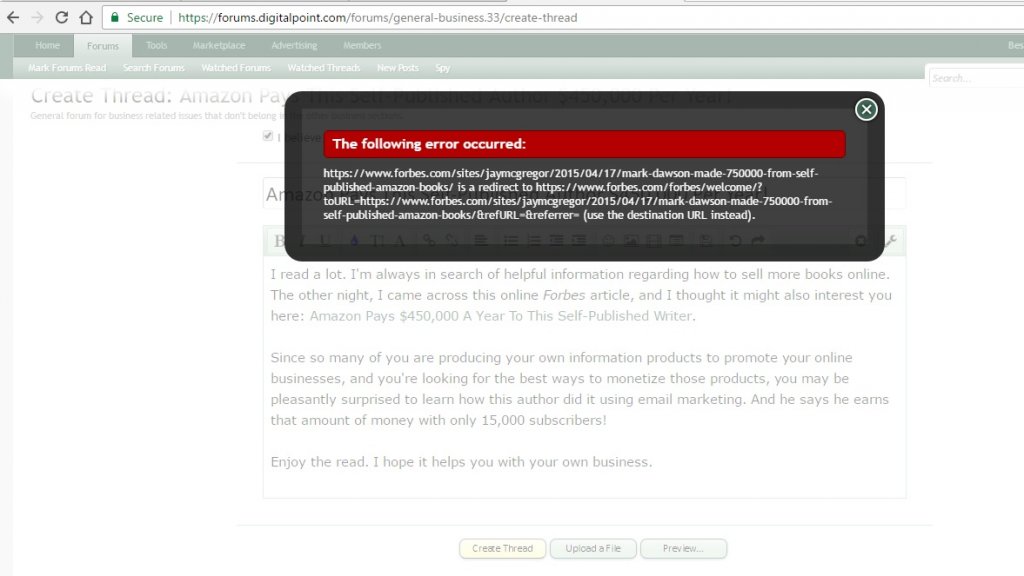This screenshot has width=1024, height=576.
Task: Click the remove formatting icon
Action: click(x=861, y=241)
